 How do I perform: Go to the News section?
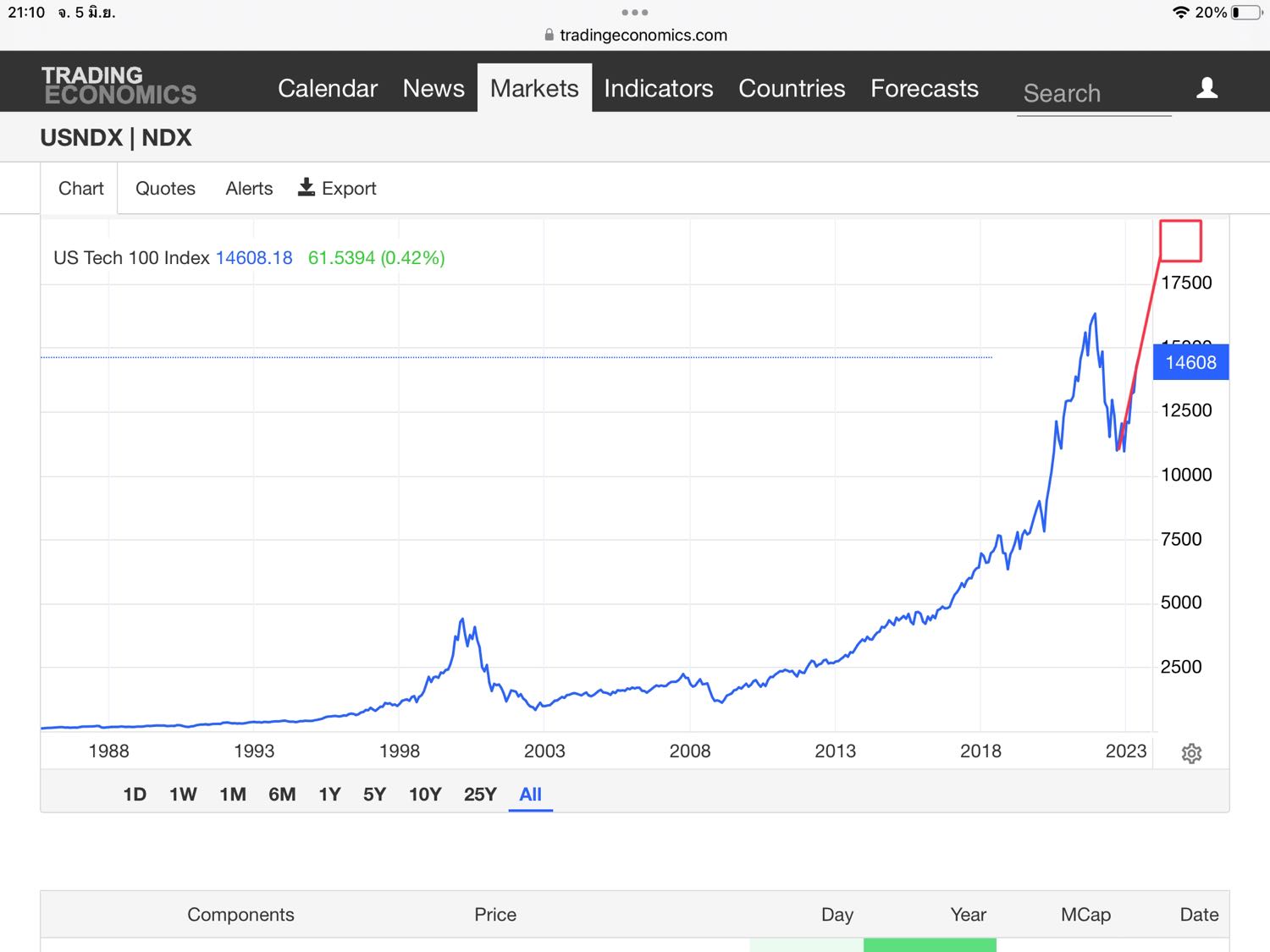pos(433,88)
